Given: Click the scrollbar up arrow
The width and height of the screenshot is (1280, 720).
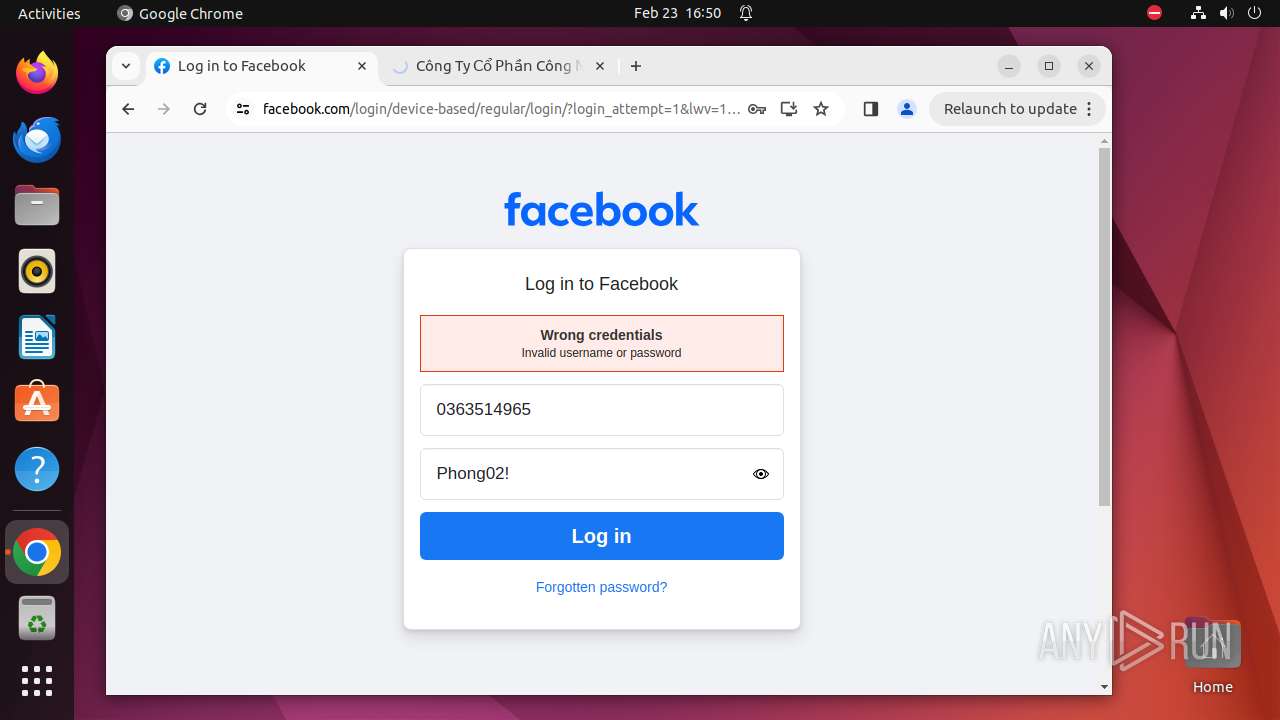Looking at the screenshot, I should [x=1104, y=141].
